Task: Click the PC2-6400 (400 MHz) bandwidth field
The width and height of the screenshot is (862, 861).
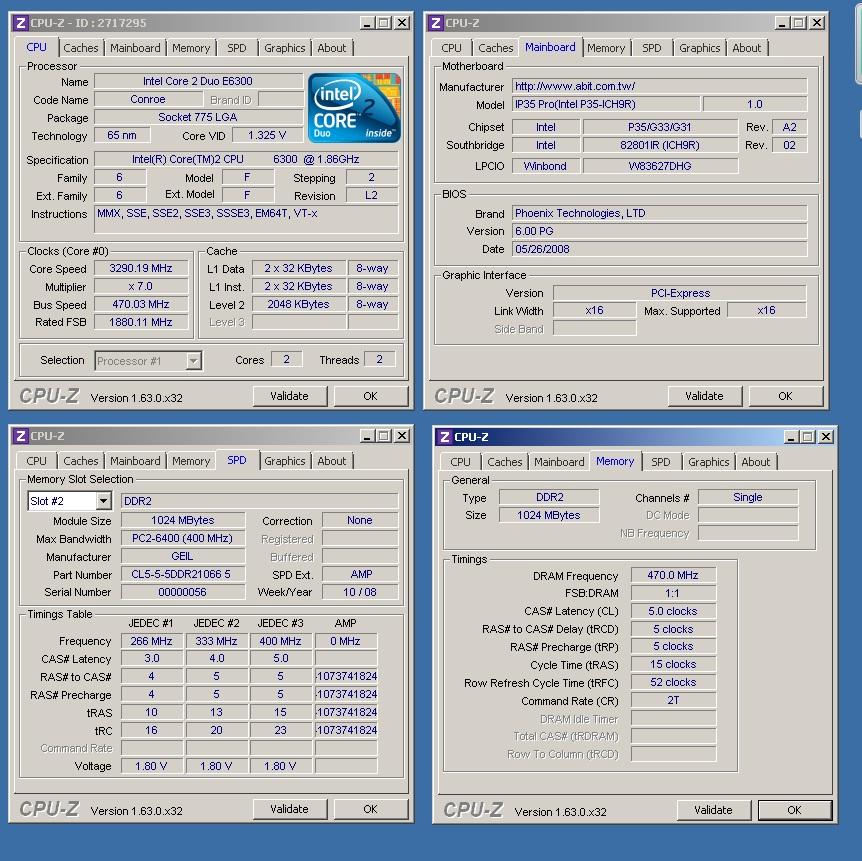Action: [183, 538]
